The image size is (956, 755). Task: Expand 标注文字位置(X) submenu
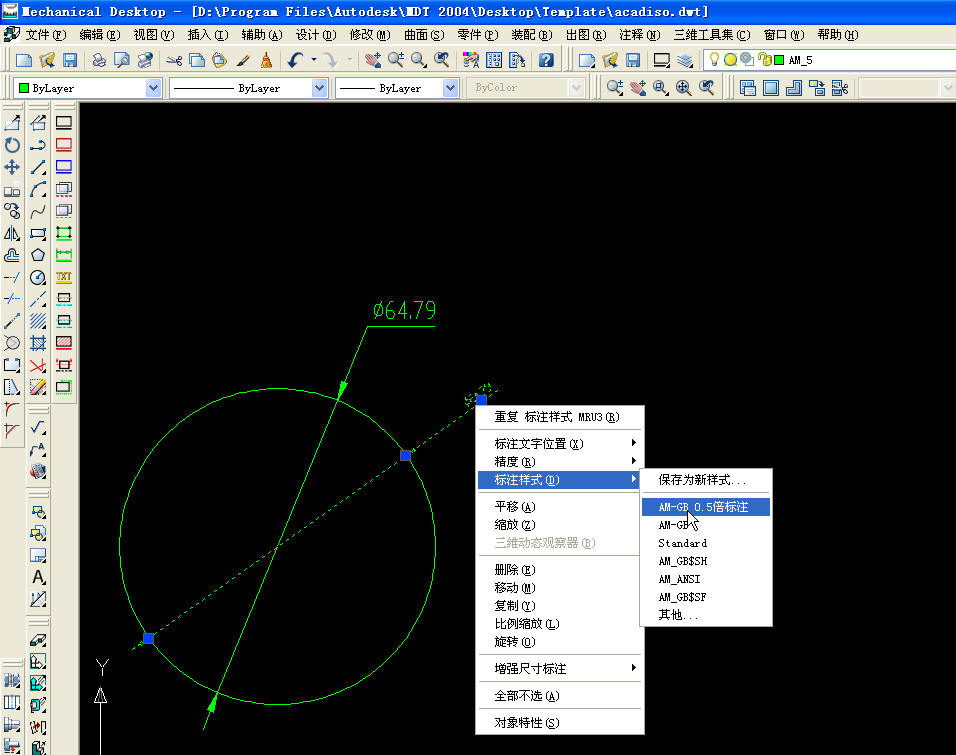[x=560, y=443]
